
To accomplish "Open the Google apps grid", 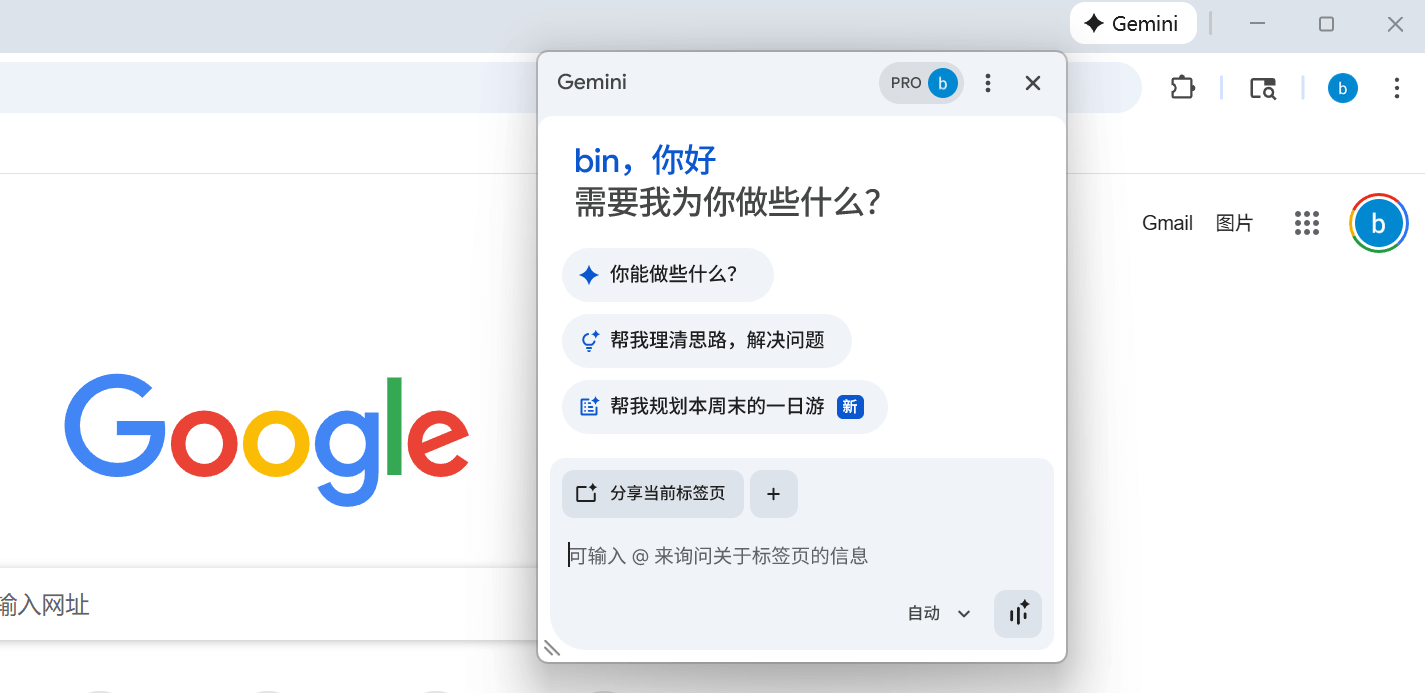I will coord(1306,223).
